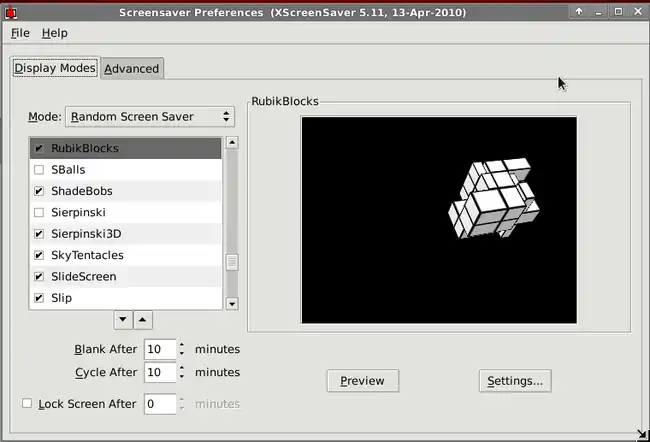Click the up arrow below the screensaver list
Viewport: 650px width, 442px height.
coord(143,320)
